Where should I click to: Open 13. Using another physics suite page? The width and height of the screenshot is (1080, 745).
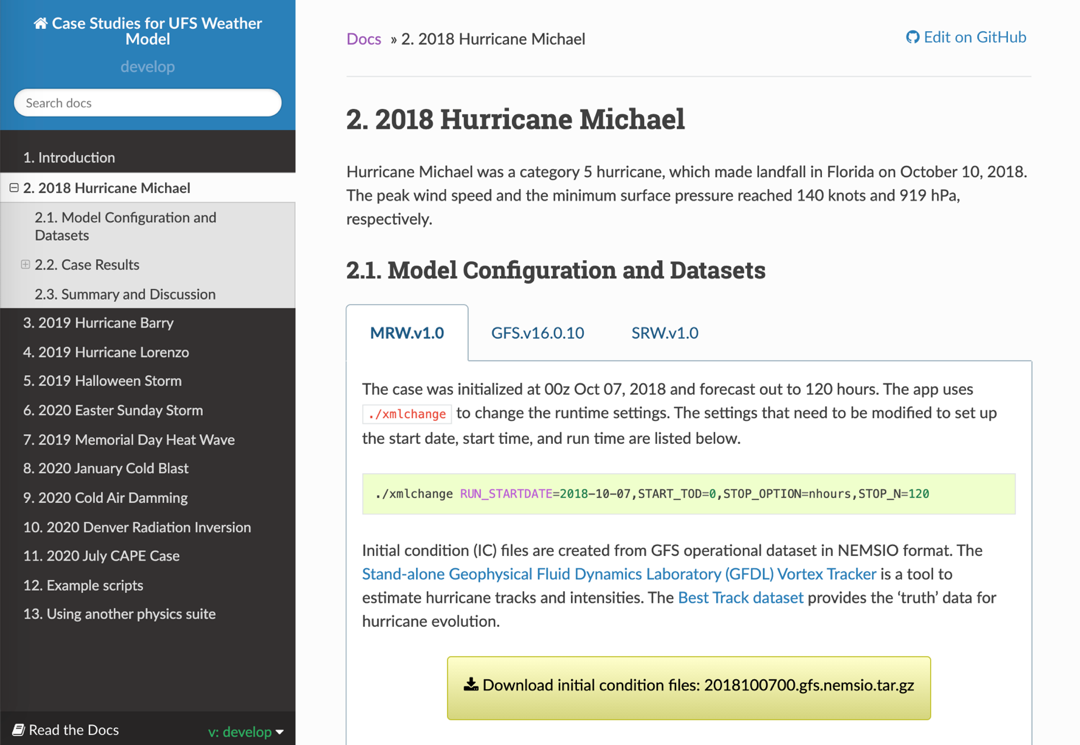click(x=147, y=614)
